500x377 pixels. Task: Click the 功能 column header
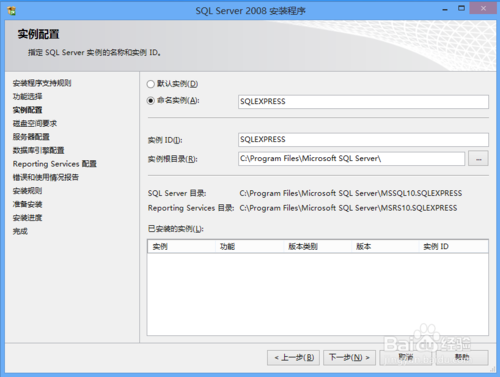(x=250, y=247)
